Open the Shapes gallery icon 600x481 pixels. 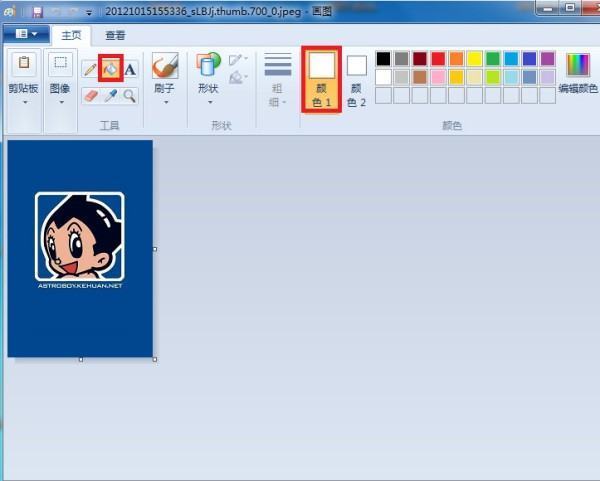pyautogui.click(x=209, y=65)
